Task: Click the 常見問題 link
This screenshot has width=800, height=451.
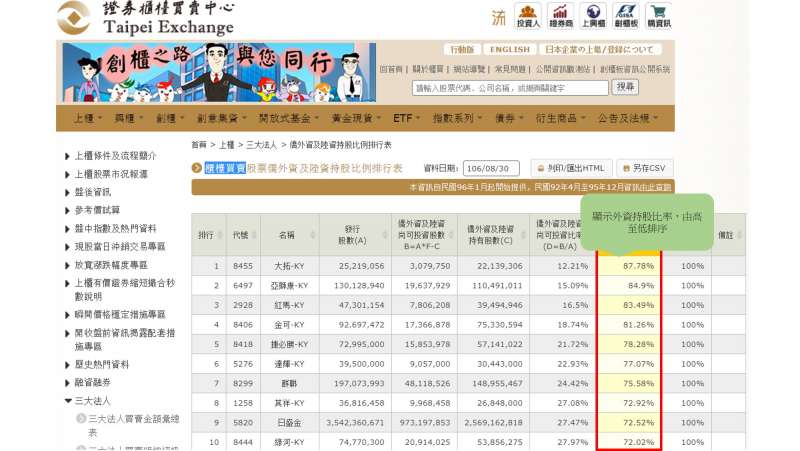Action: (x=510, y=69)
